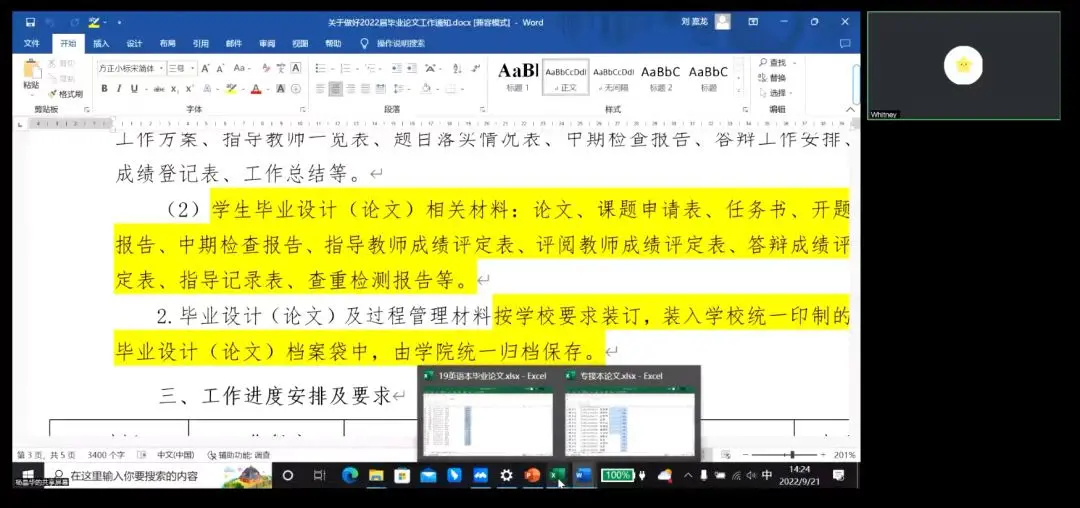
Task: Apply strikethrough (abc) formatting
Action: tap(159, 89)
